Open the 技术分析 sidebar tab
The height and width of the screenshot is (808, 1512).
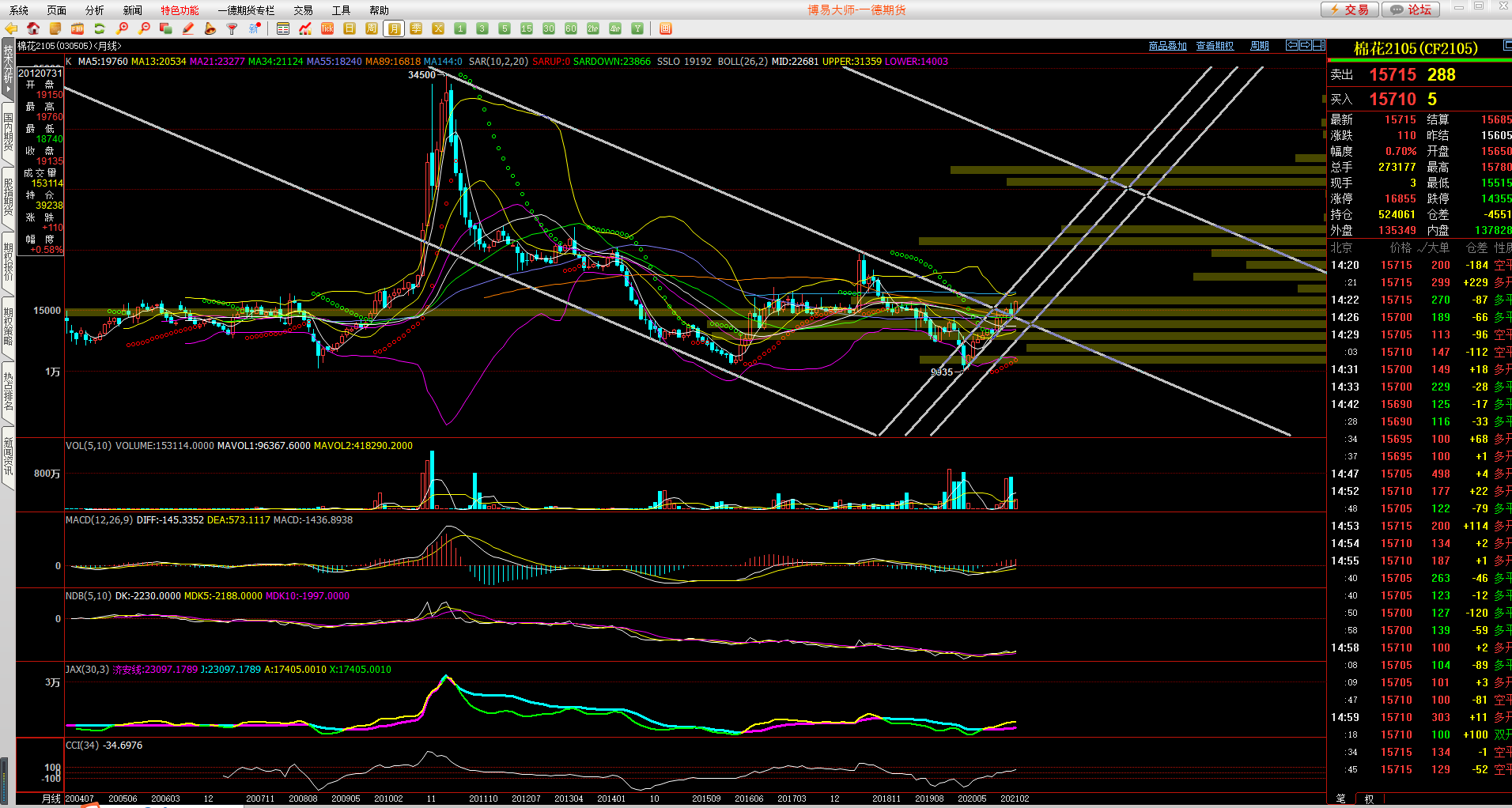8,70
